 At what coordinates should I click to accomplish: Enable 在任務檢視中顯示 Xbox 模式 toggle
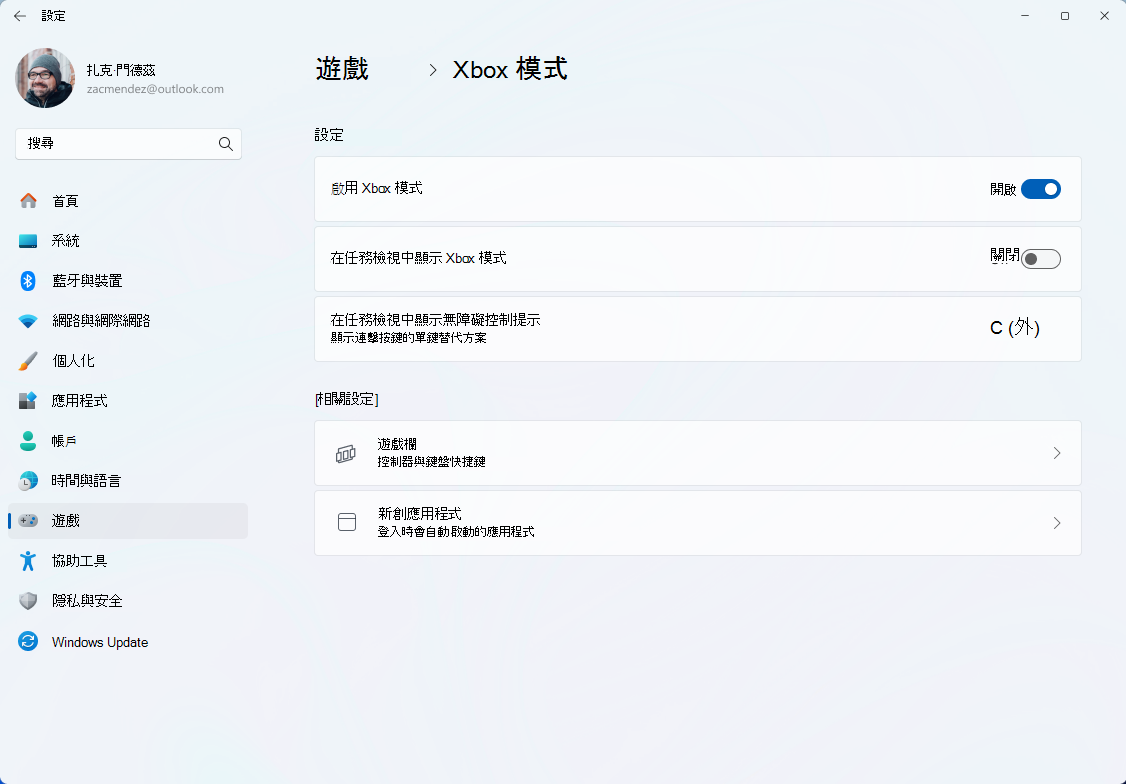tap(1041, 258)
